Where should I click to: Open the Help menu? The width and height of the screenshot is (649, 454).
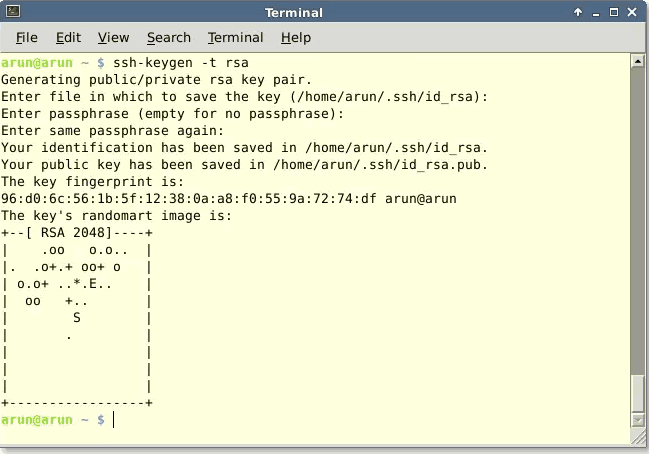[295, 37]
